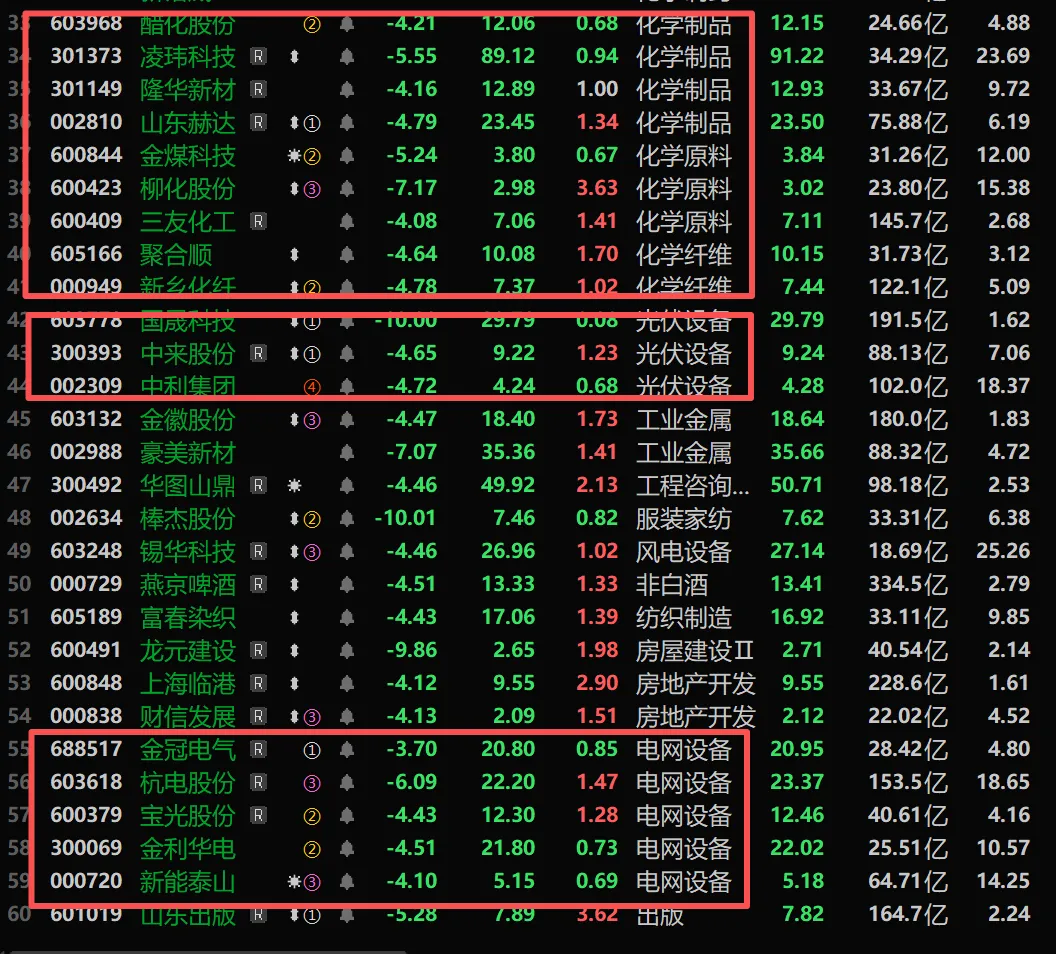This screenshot has height=954, width=1056.
Task: Select stock code 603132
Action: [86, 419]
